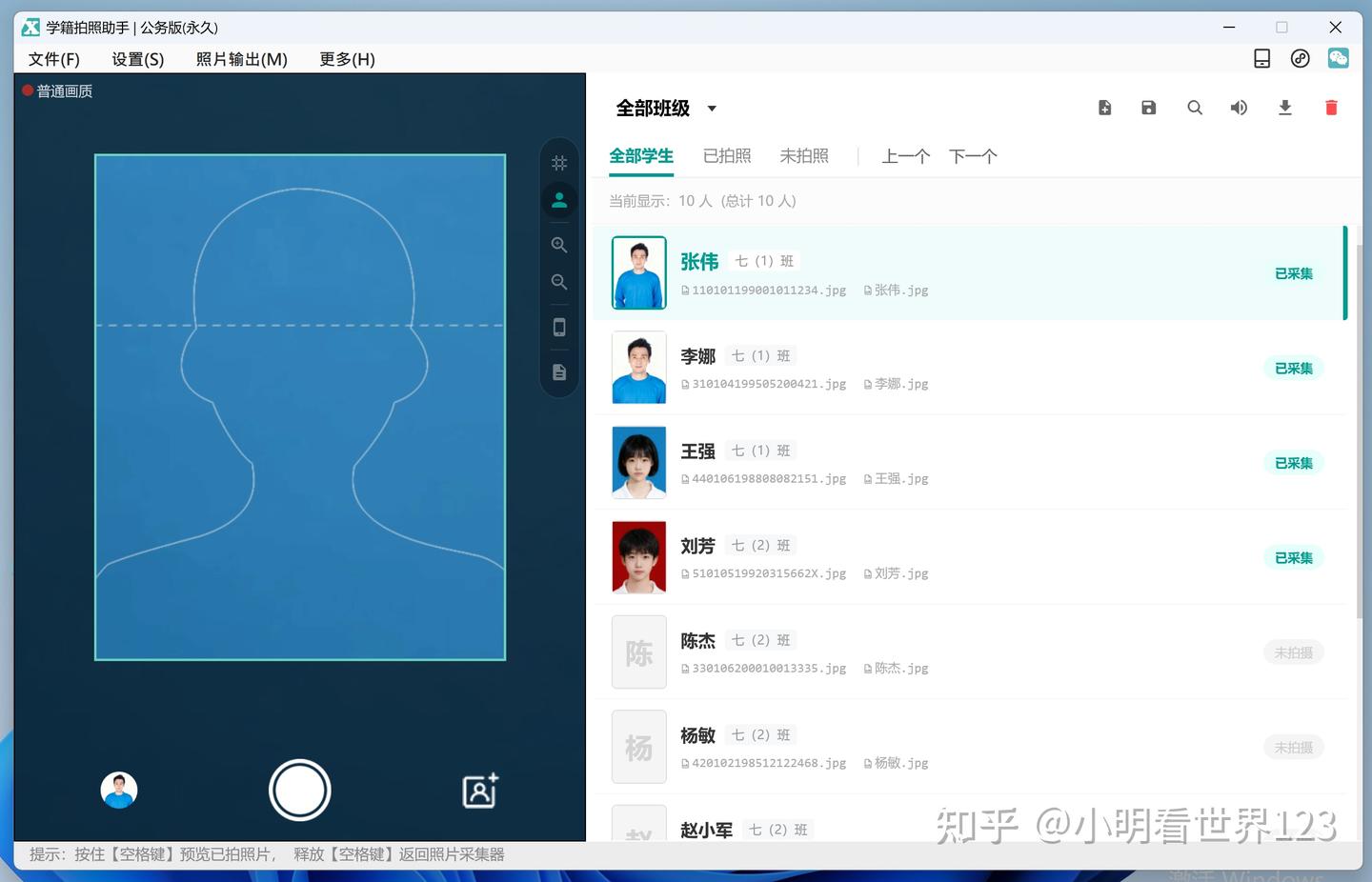The image size is (1372, 882).
Task: Click file name 330106200010013335.jpg
Action: coord(769,669)
